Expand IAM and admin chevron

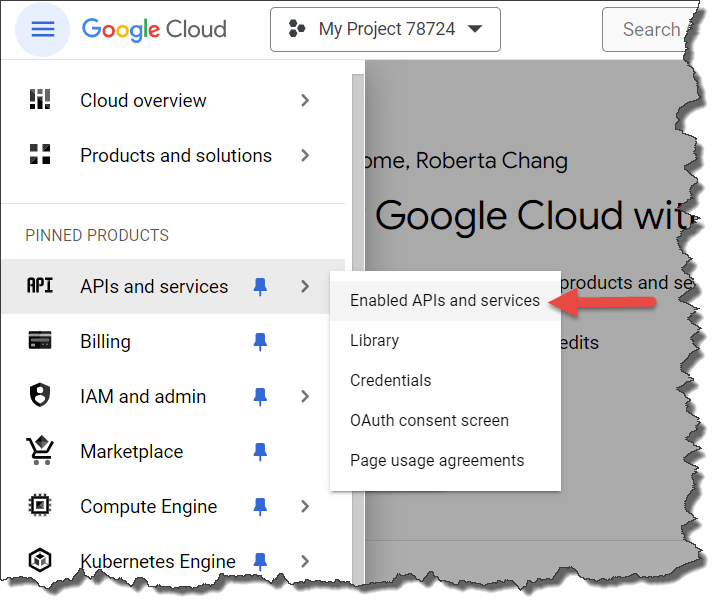[305, 396]
